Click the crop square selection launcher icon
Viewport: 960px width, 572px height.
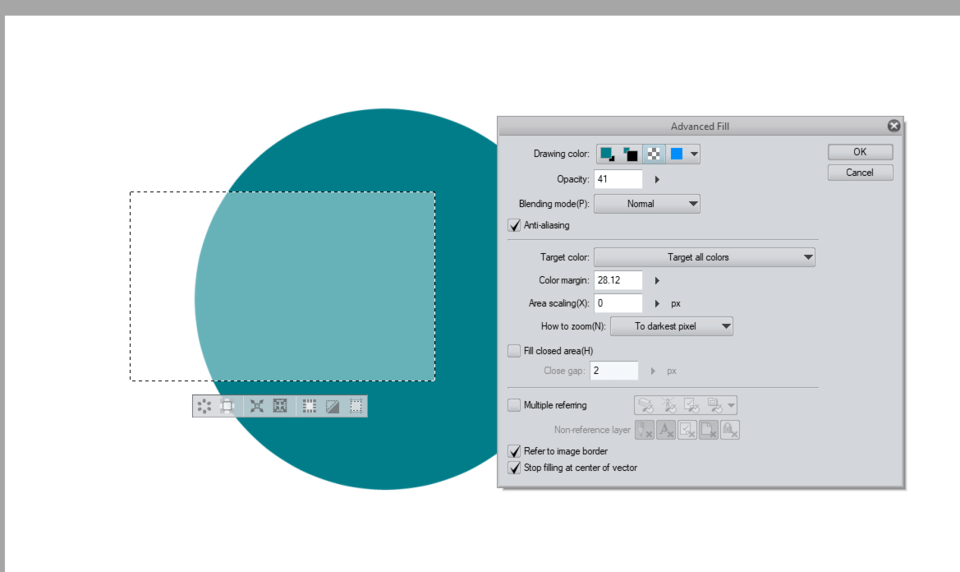(227, 406)
